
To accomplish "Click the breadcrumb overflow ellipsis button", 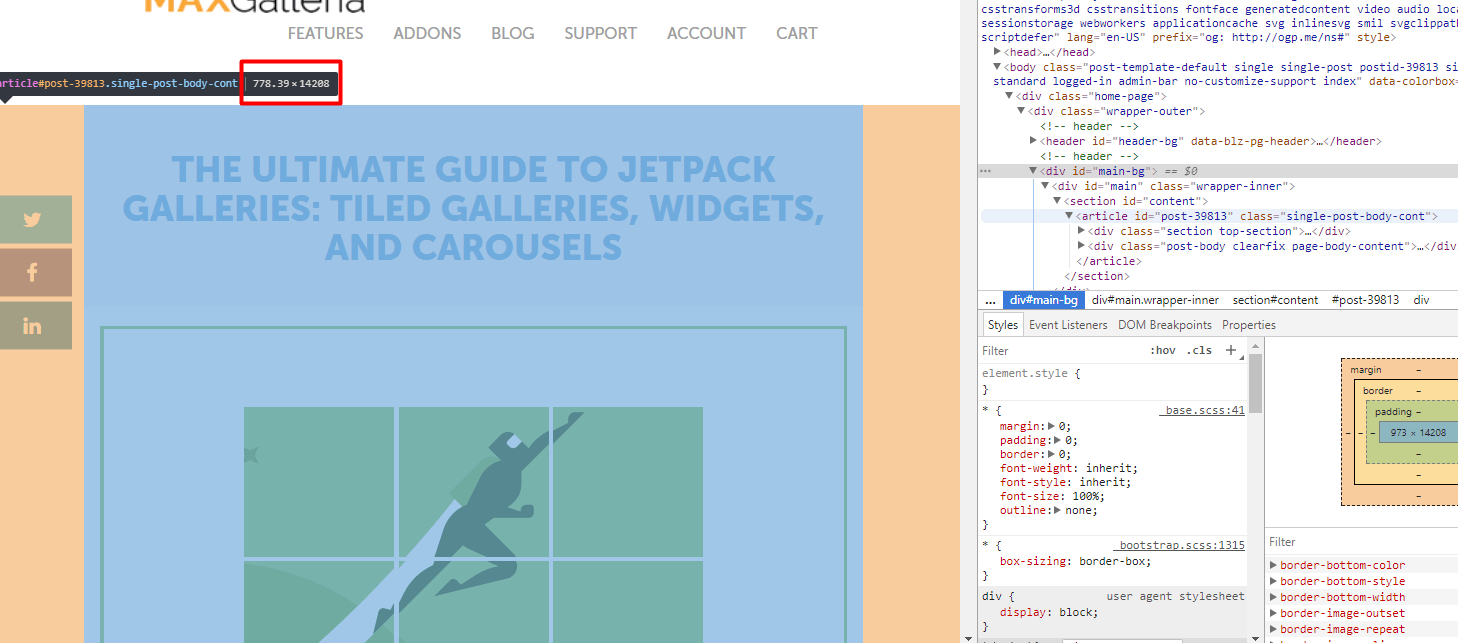I will [x=990, y=299].
